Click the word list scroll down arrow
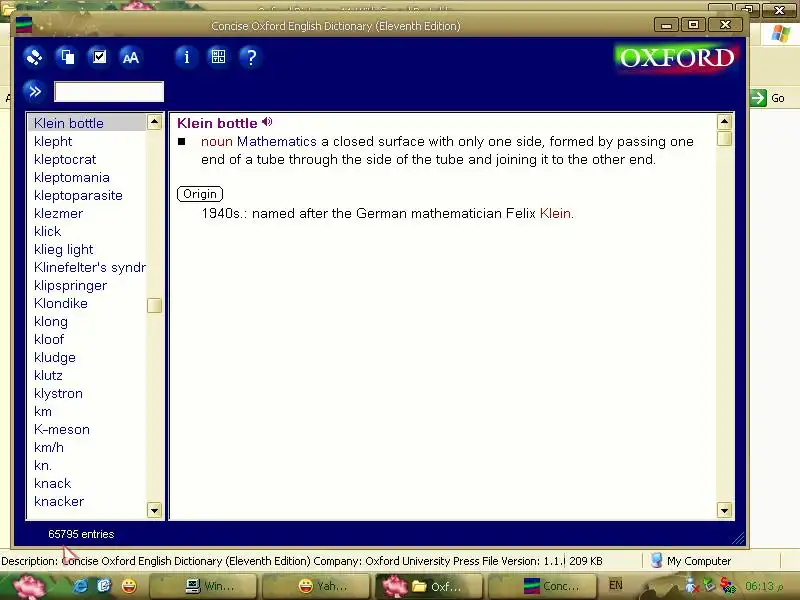Screen dimensions: 800x600 (x=154, y=510)
